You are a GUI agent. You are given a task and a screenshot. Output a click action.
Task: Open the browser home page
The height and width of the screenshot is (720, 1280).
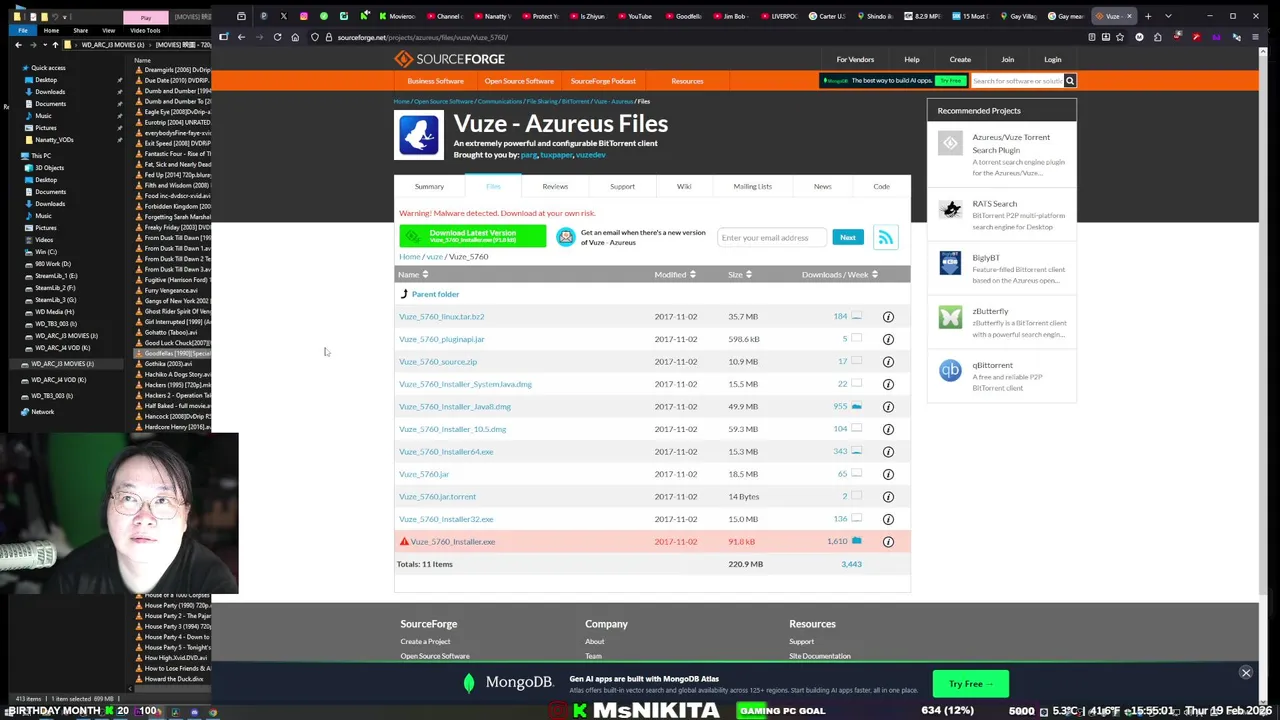coord(295,37)
